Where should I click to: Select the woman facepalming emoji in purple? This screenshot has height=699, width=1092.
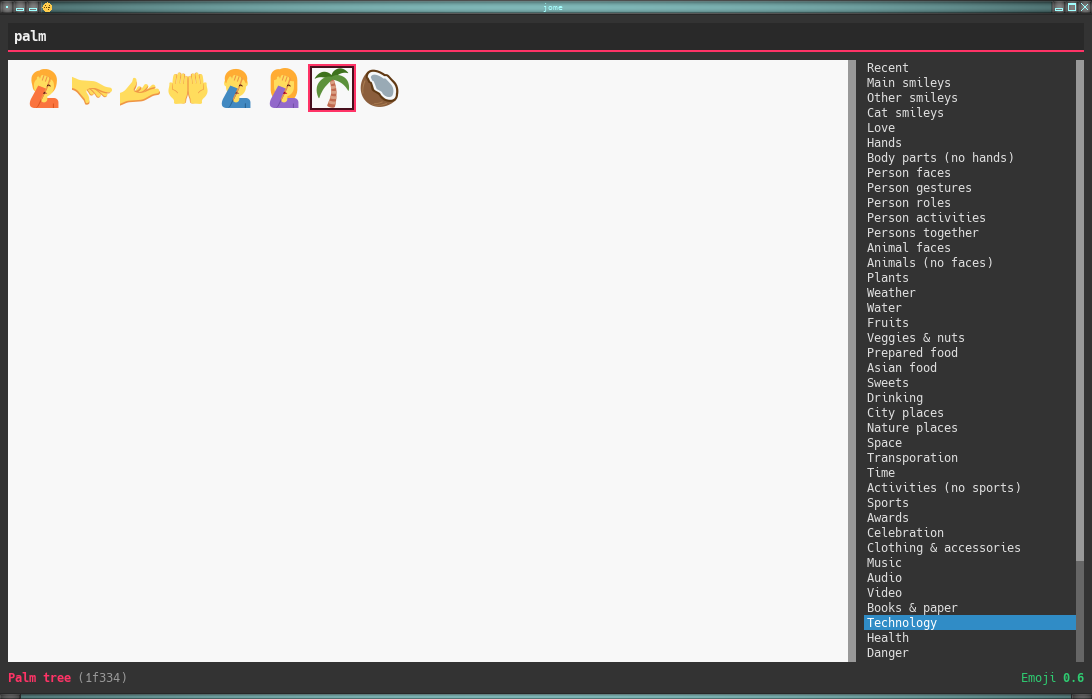tap(284, 88)
